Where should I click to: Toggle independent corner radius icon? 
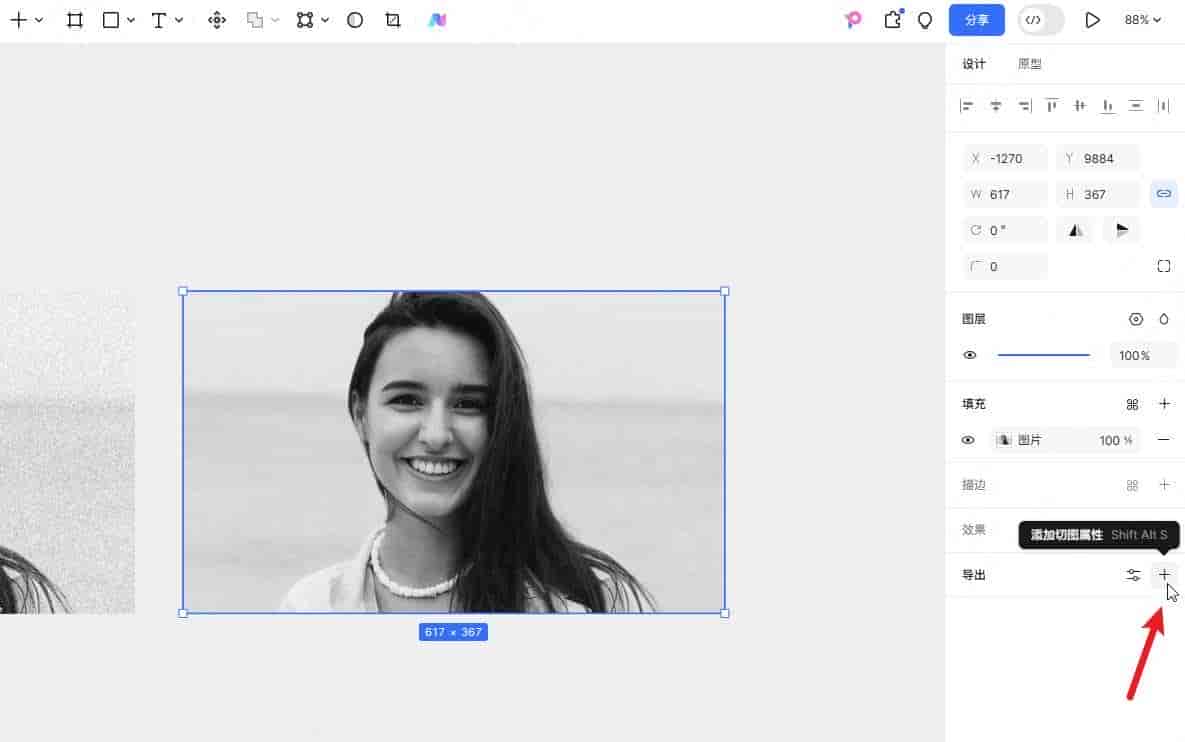point(1164,267)
